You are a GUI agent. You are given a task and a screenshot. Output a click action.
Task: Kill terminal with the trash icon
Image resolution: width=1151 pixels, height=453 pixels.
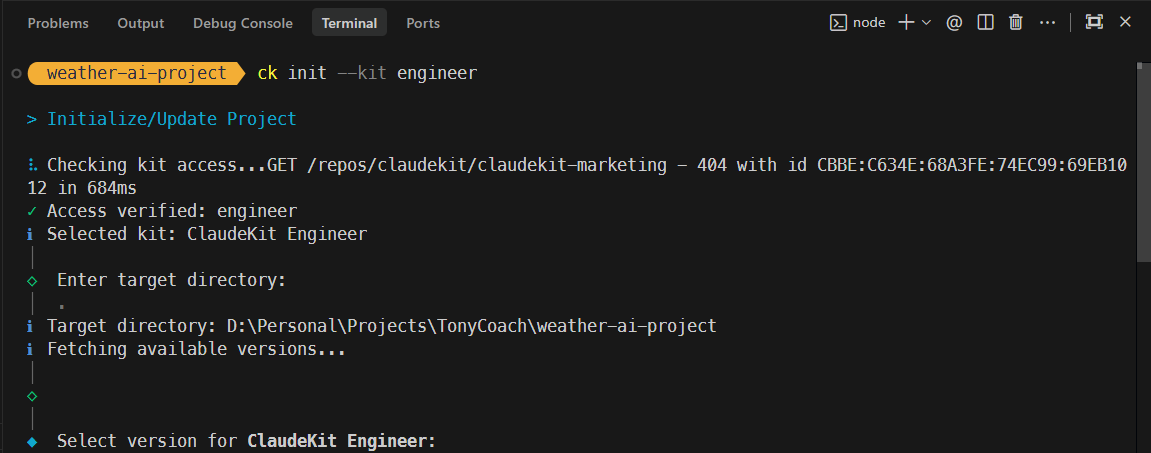click(x=1016, y=22)
